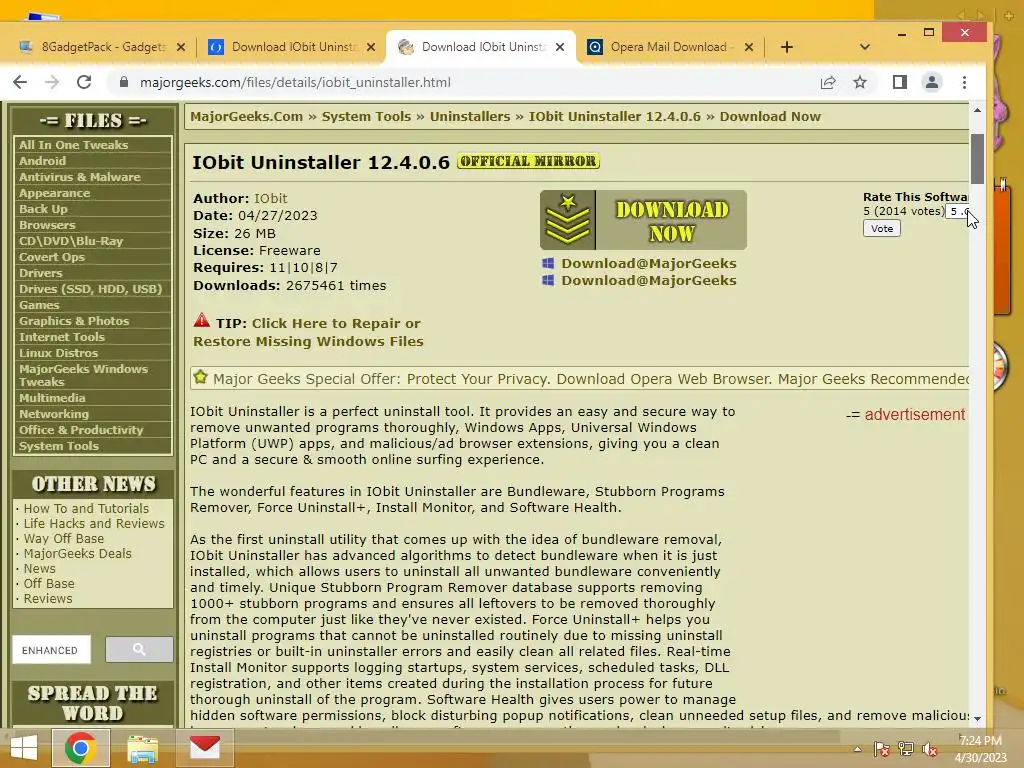Screen dimensions: 1024x768
Task: Go to System Tools breadcrumb
Action: pyautogui.click(x=366, y=116)
